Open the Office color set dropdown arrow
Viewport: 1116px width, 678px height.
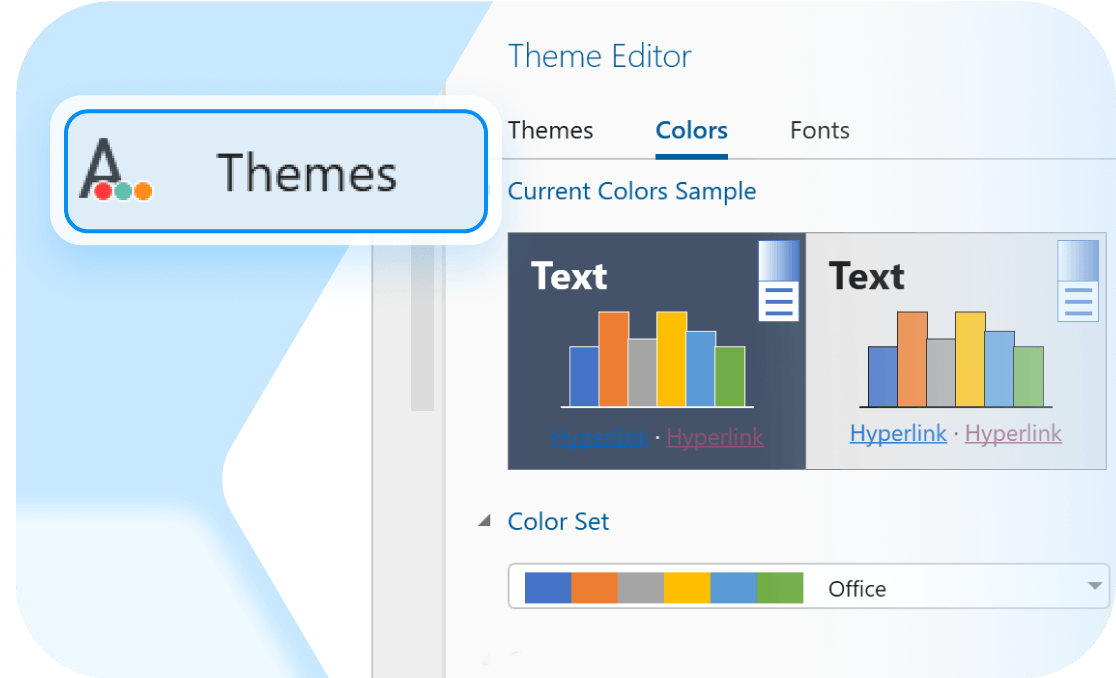coord(1095,587)
